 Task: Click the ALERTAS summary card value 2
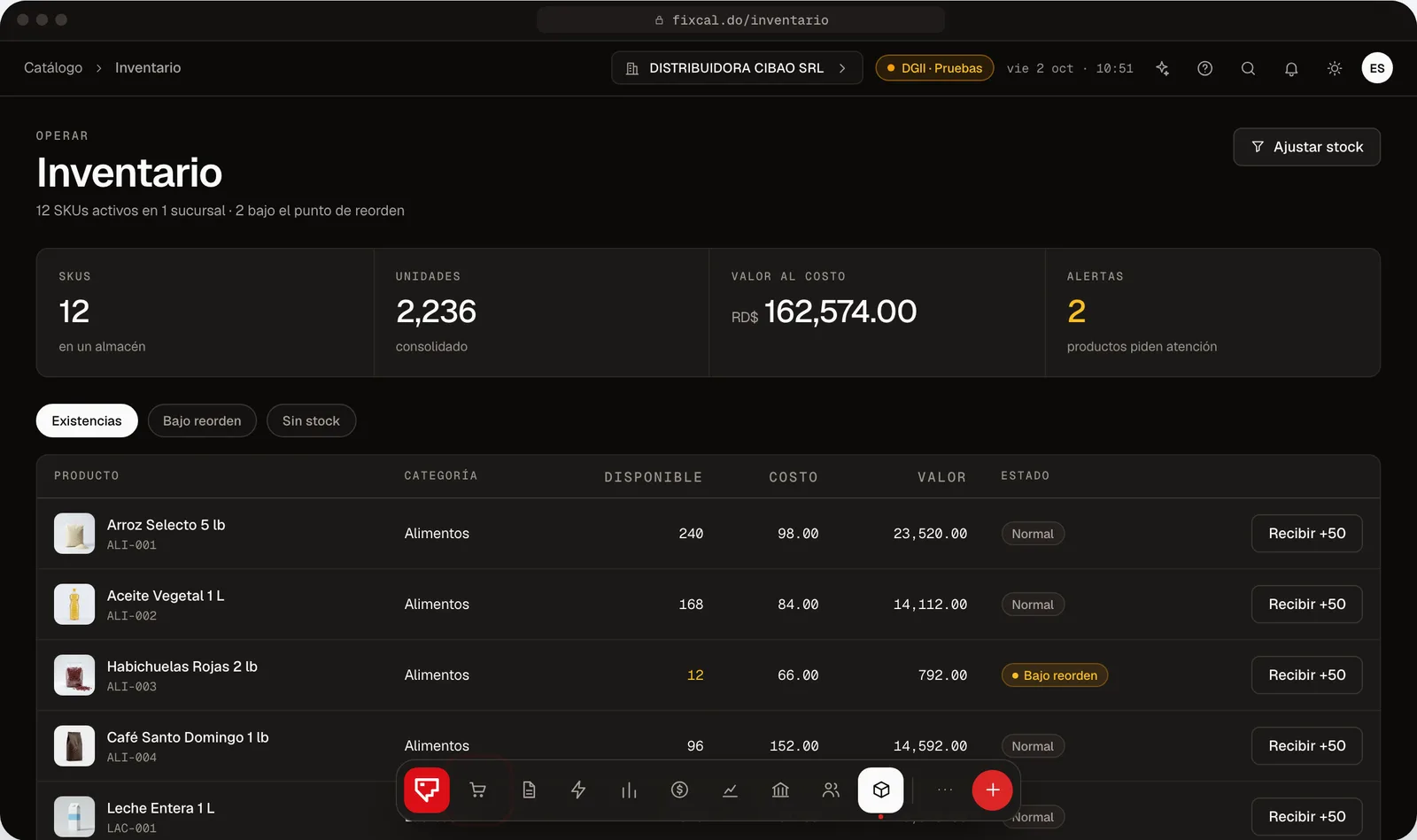(x=1077, y=312)
